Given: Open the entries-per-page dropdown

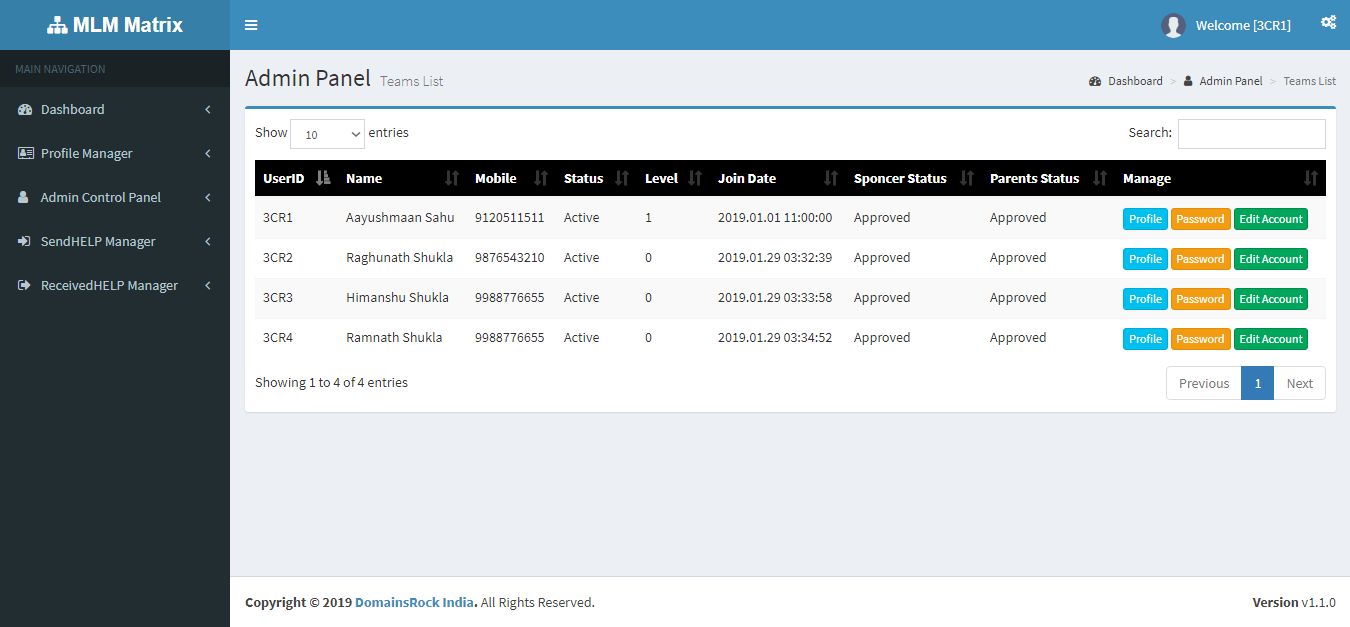Looking at the screenshot, I should pos(327,134).
